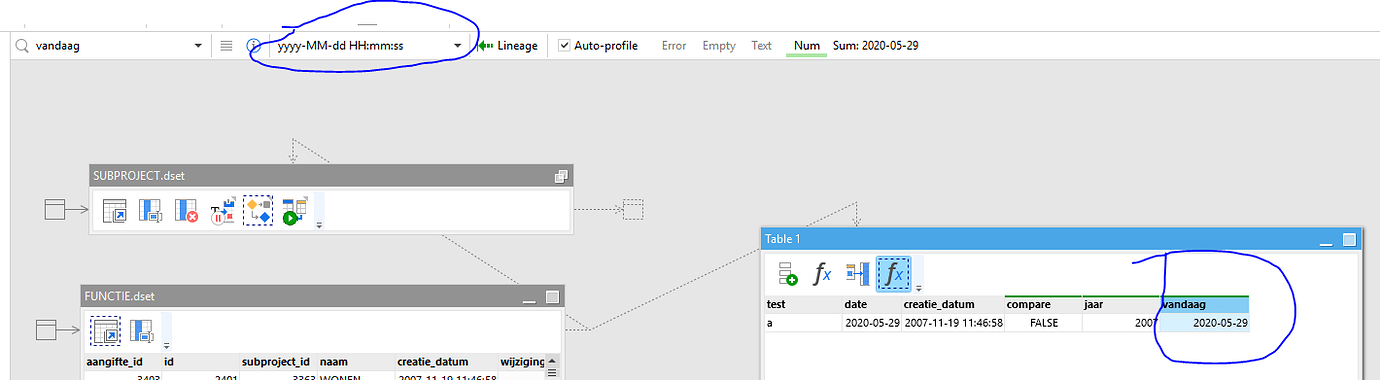Image resolution: width=1380 pixels, height=380 pixels.
Task: Click the SUBPROJECT.dset title bar
Action: coord(330,176)
